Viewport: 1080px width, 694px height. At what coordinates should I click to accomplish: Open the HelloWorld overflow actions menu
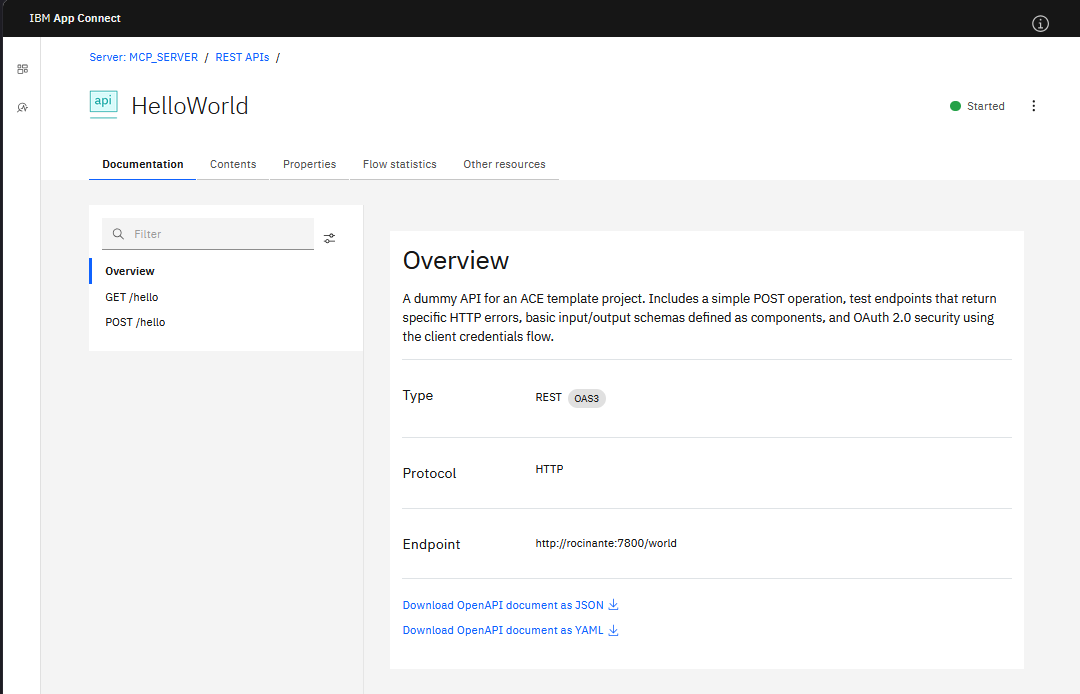1033,106
